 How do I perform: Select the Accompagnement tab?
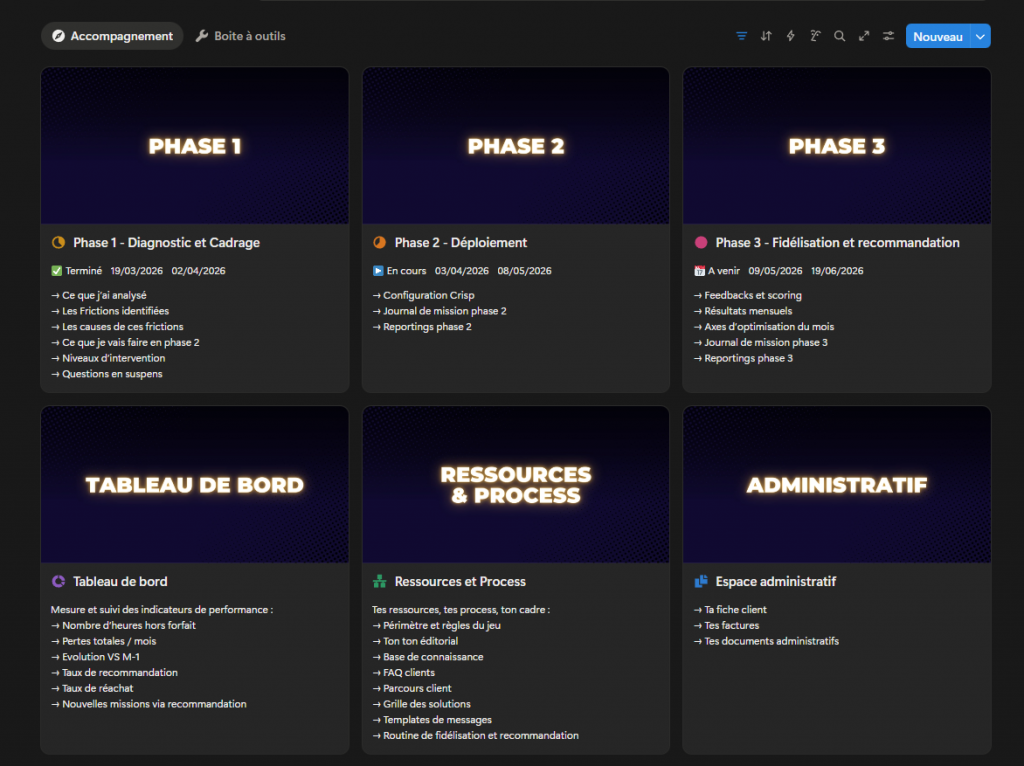[x=112, y=36]
